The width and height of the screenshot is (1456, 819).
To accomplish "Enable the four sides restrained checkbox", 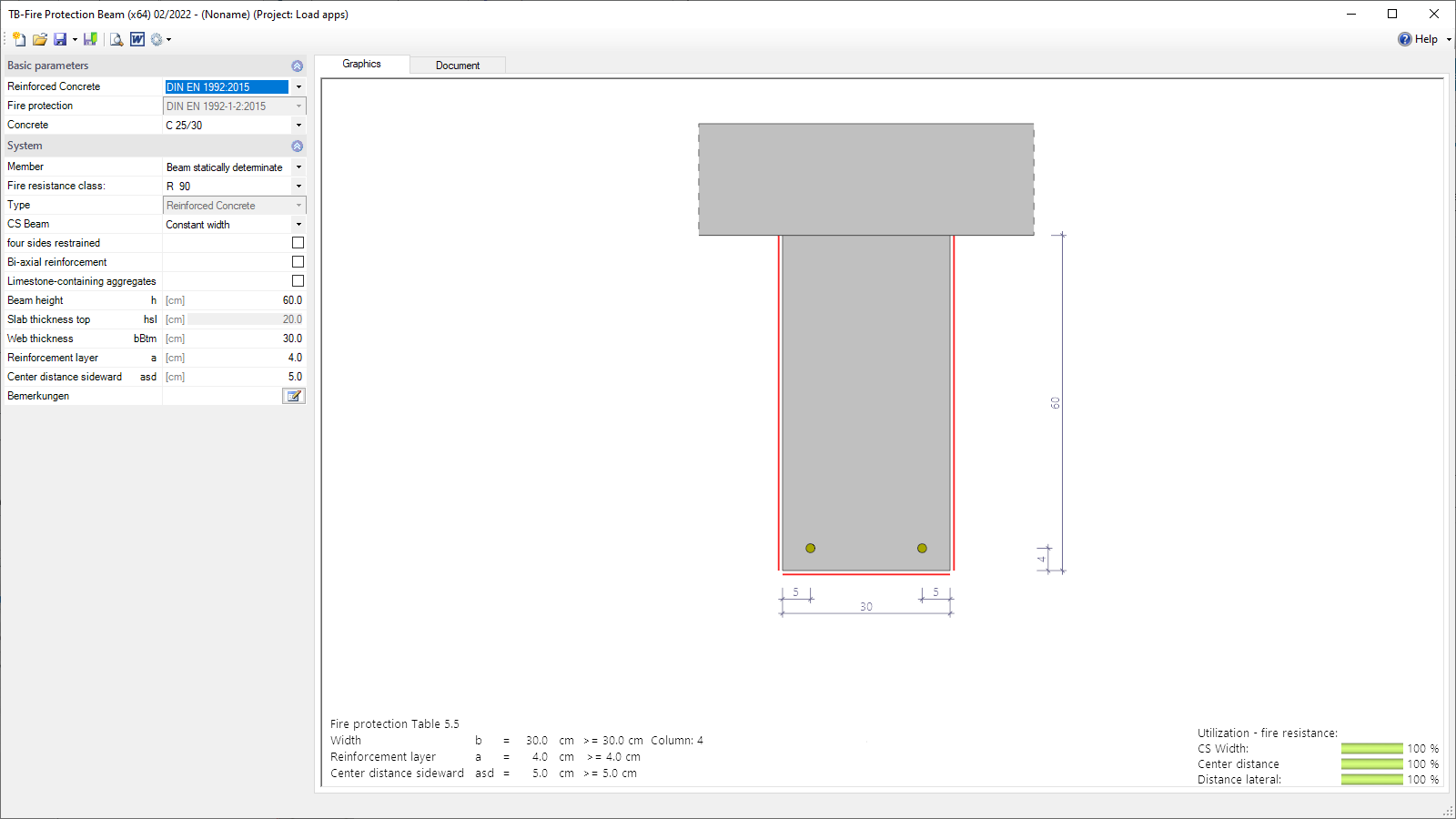I will coord(298,243).
